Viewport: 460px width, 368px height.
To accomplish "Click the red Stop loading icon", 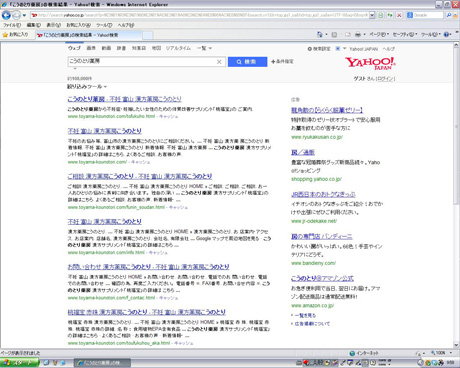I will click(399, 15).
